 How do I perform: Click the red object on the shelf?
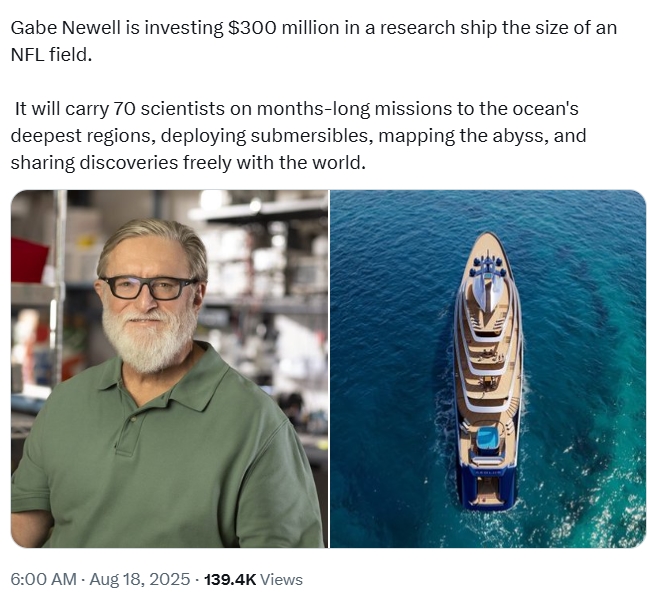[x=28, y=259]
